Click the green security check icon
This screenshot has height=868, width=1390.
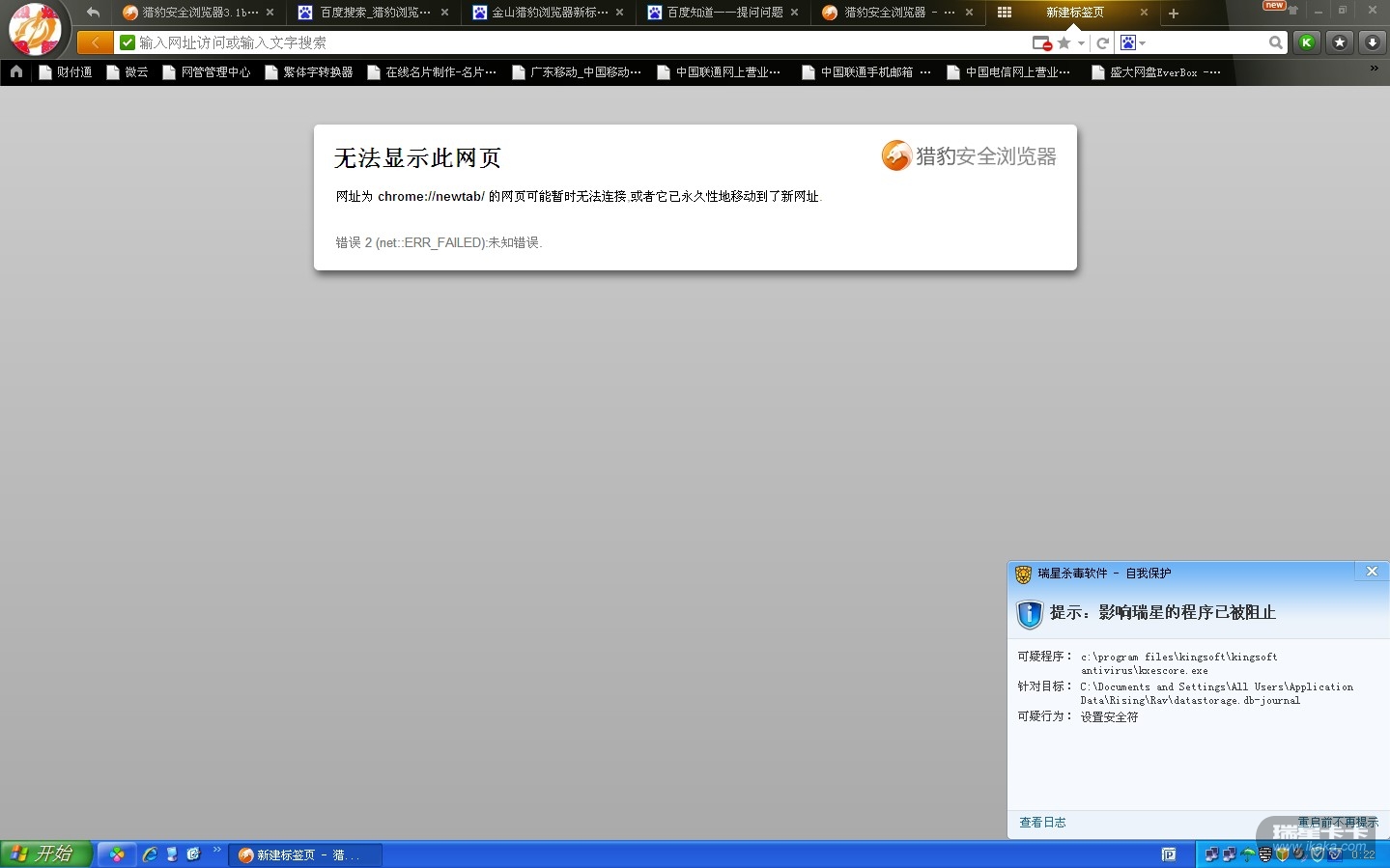point(127,42)
